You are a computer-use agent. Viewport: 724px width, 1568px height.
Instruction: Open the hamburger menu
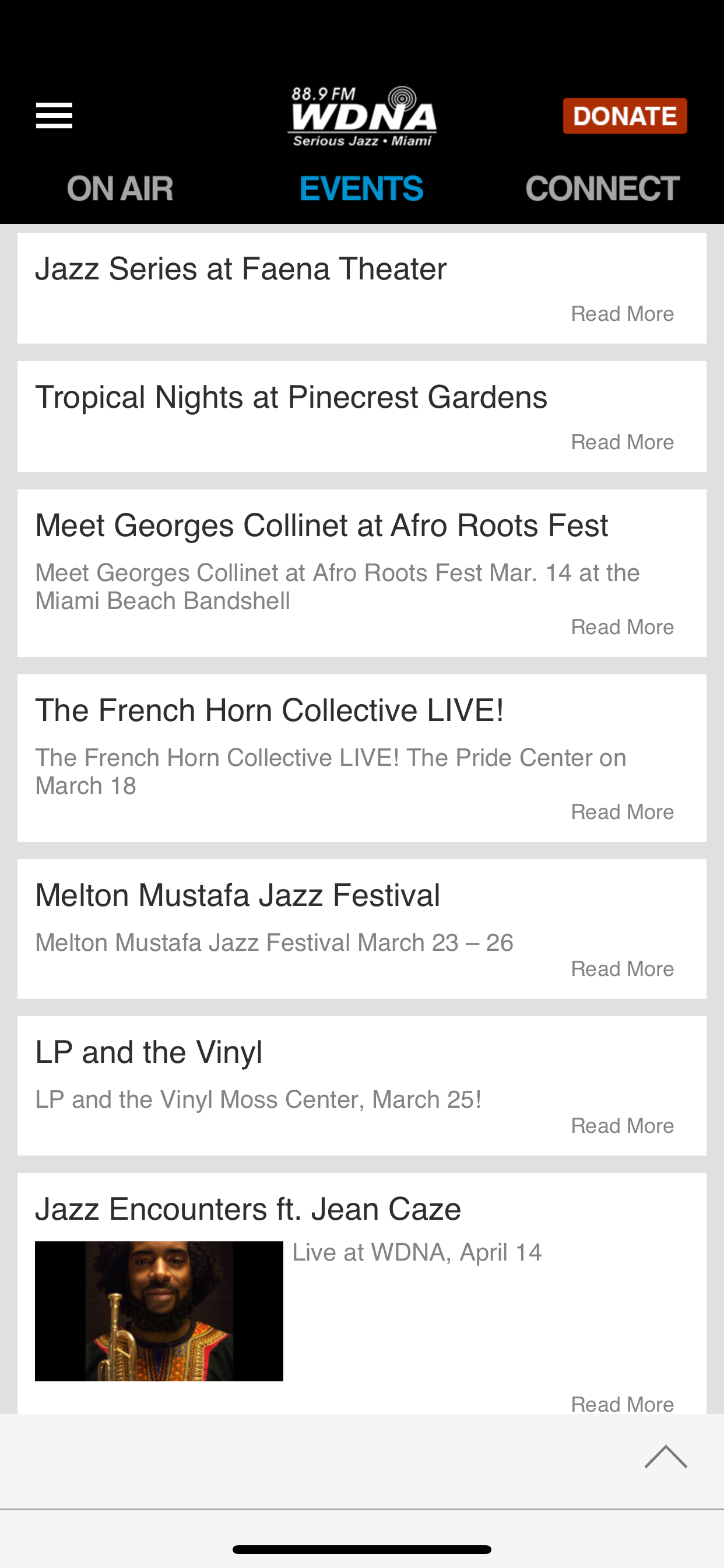(54, 116)
